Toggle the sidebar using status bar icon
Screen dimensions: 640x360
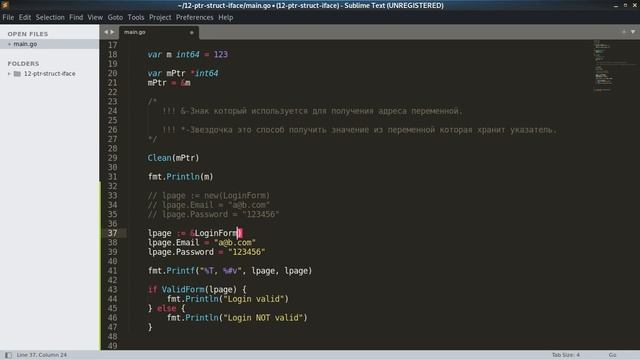click(x=8, y=355)
